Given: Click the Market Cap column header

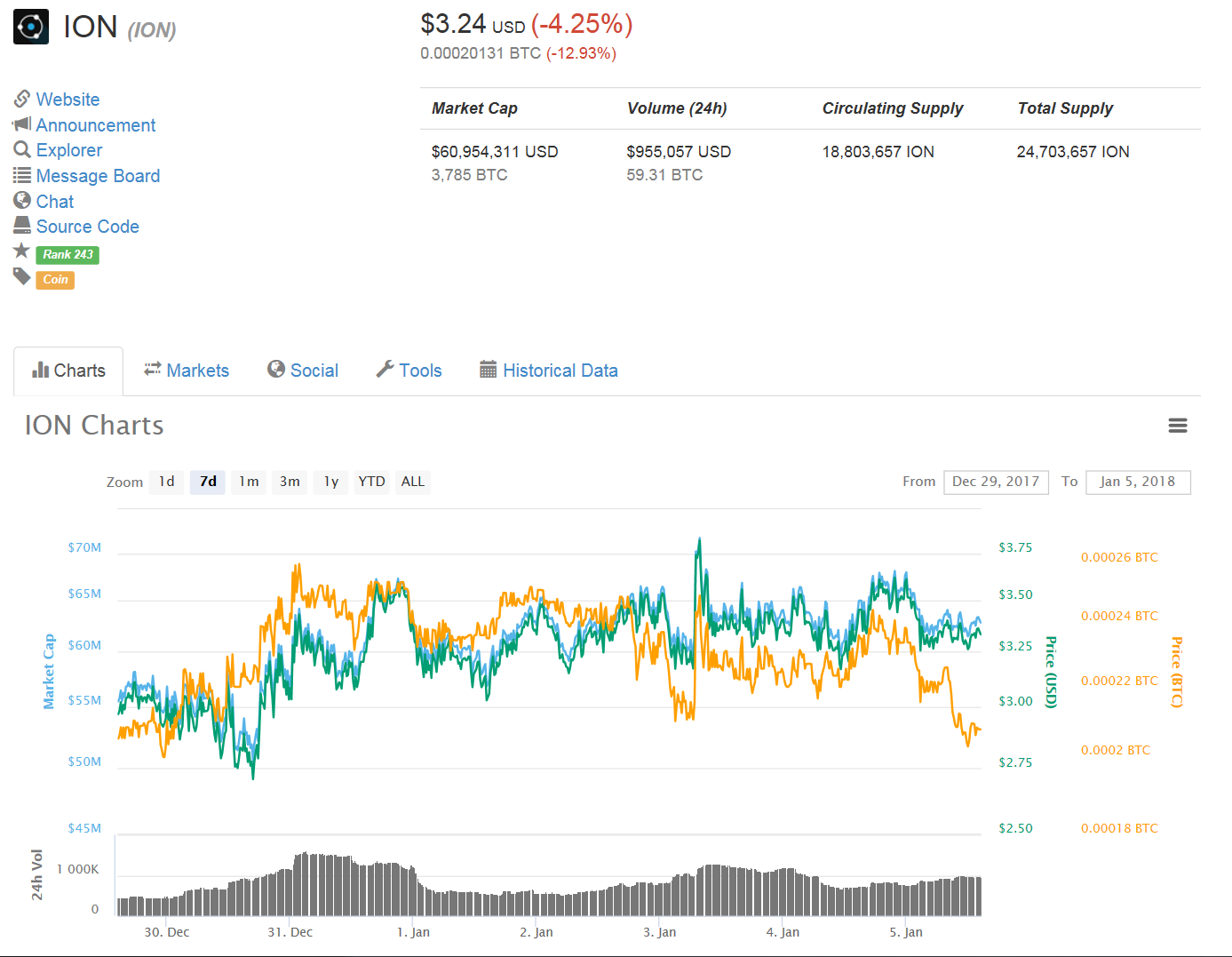Looking at the screenshot, I should 474,108.
